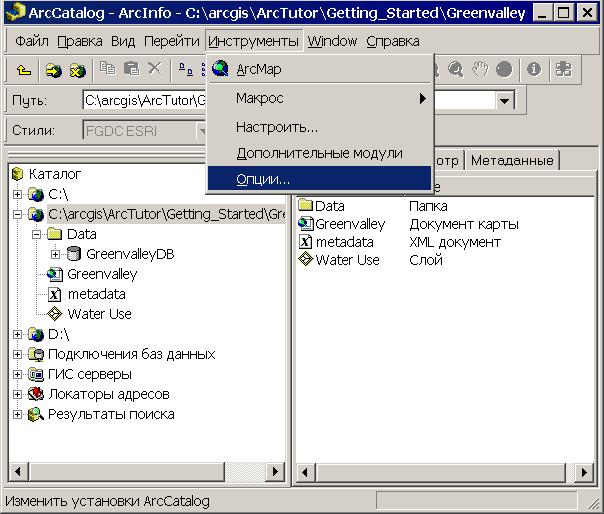
Task: Expand Подключения баз данных node
Action: [17, 354]
